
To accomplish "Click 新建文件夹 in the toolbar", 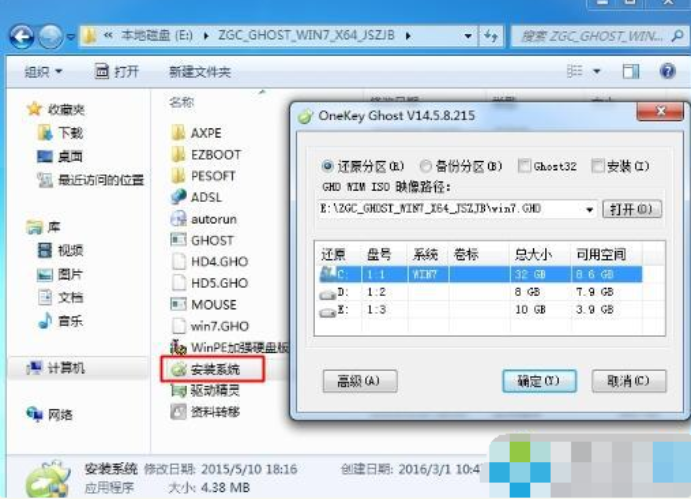I will [200, 71].
